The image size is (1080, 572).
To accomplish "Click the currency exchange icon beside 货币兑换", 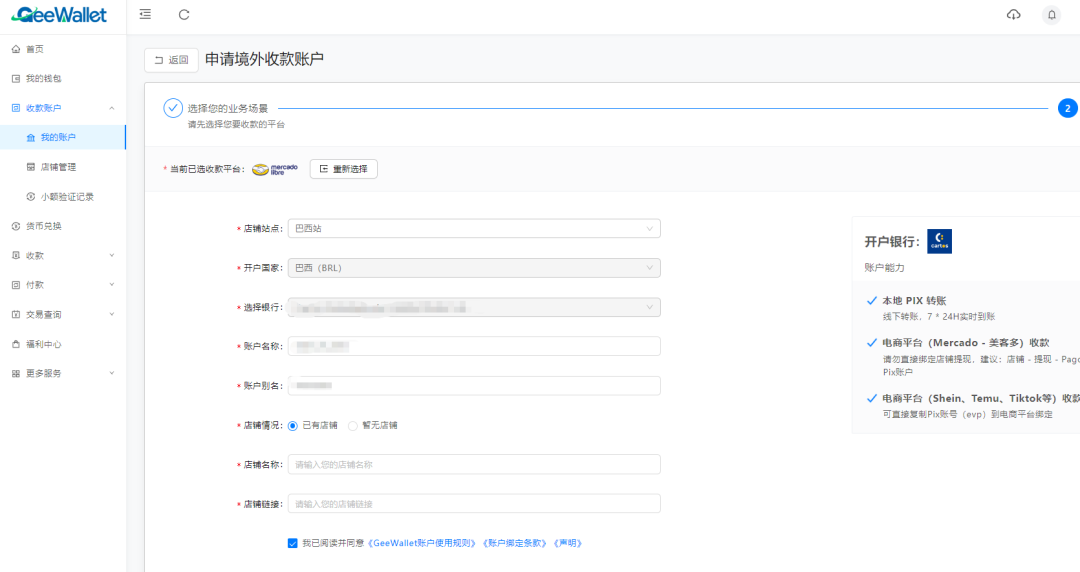I will click(x=16, y=226).
